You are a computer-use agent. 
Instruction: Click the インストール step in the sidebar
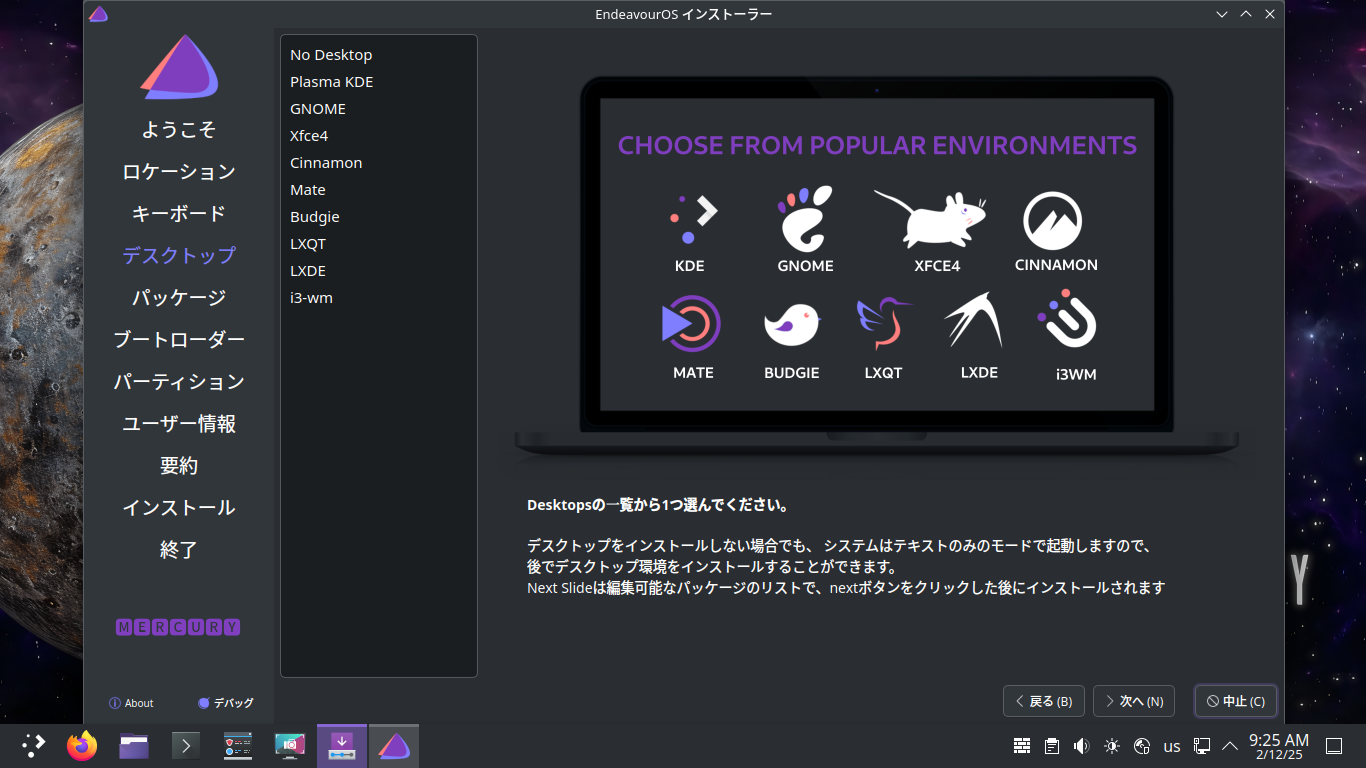tap(179, 508)
